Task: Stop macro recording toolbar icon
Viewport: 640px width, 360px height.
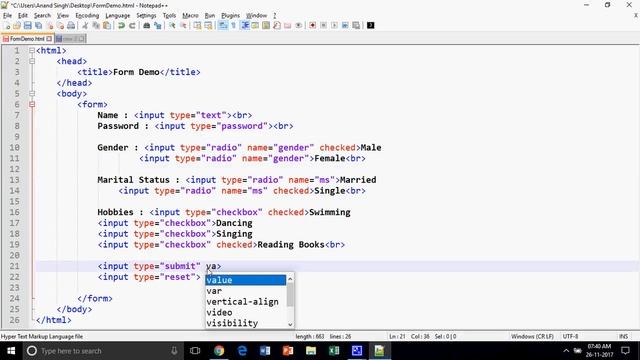Action: click(x=323, y=25)
